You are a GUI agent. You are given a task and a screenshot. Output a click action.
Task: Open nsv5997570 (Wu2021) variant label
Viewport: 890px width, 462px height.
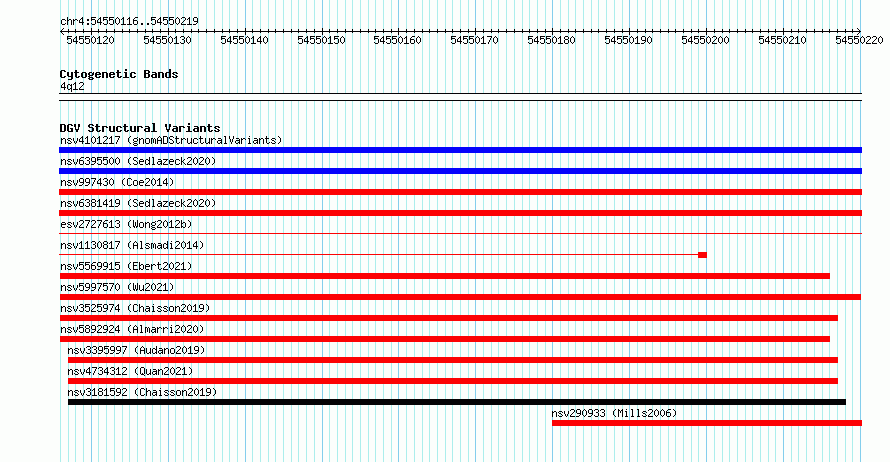tap(117, 287)
